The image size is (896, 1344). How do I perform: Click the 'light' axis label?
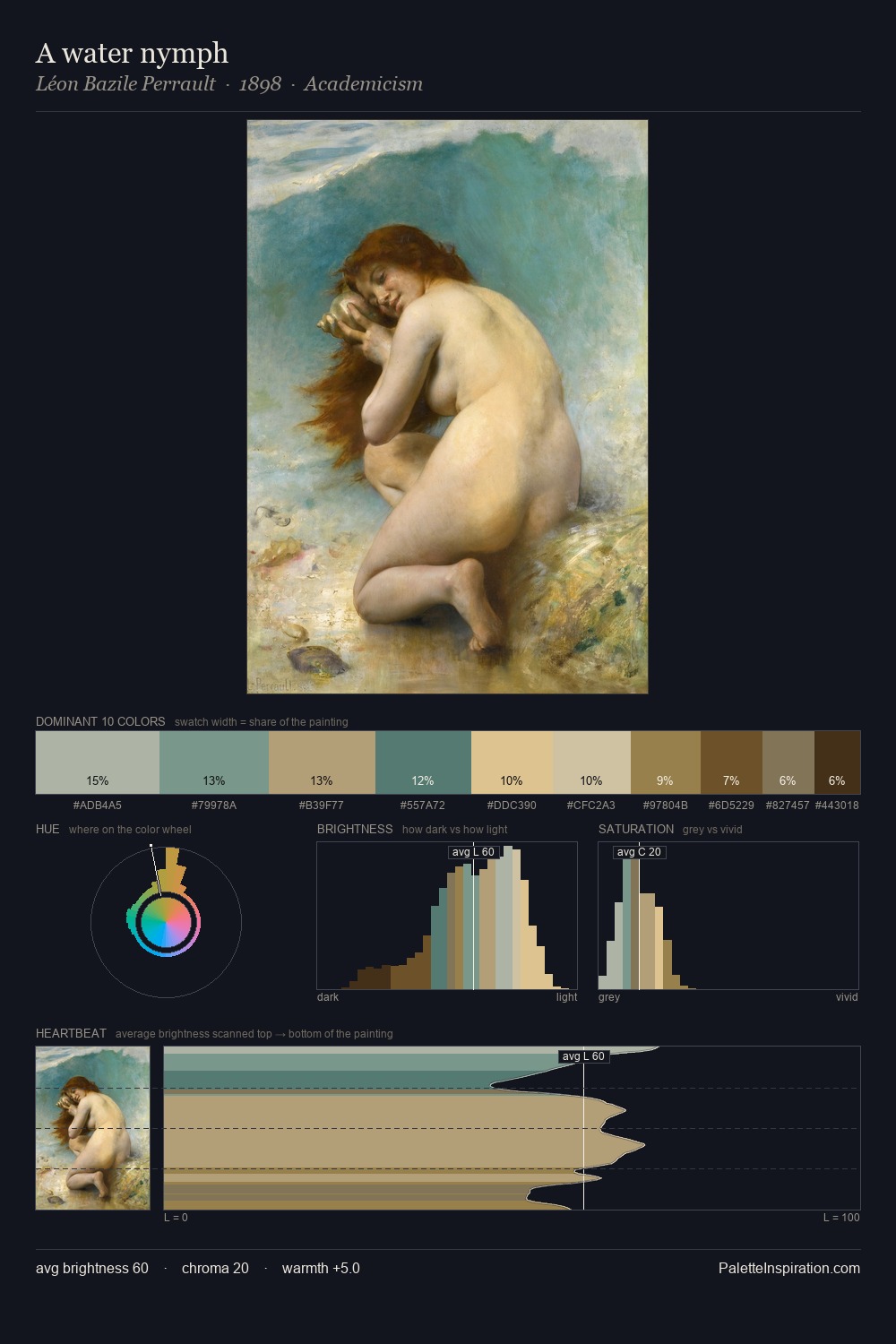[x=567, y=997]
